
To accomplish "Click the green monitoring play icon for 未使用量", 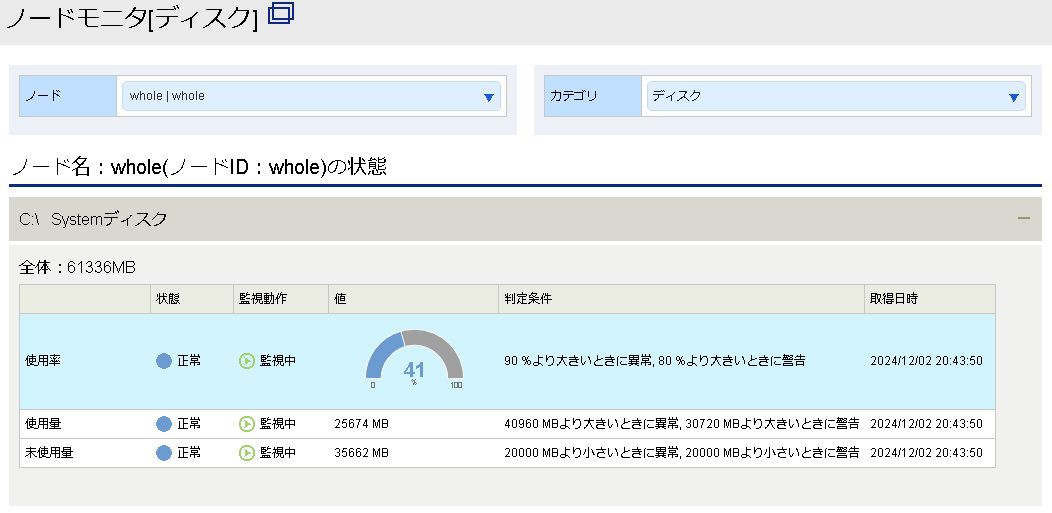I will pos(247,453).
